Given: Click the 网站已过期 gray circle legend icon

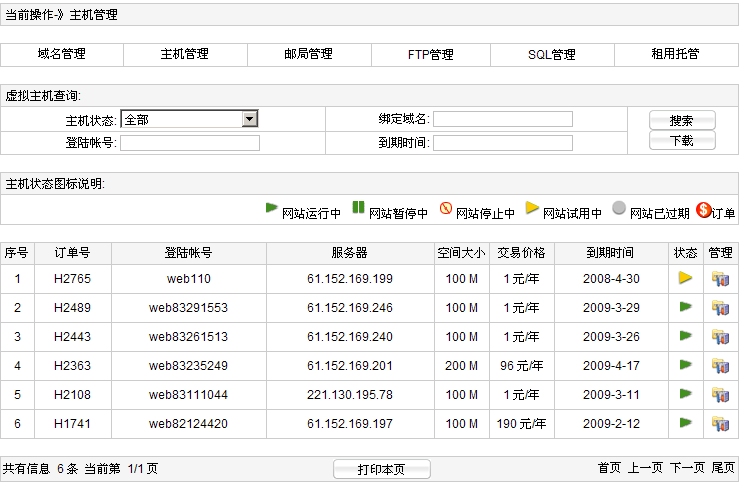Looking at the screenshot, I should pos(618,208).
